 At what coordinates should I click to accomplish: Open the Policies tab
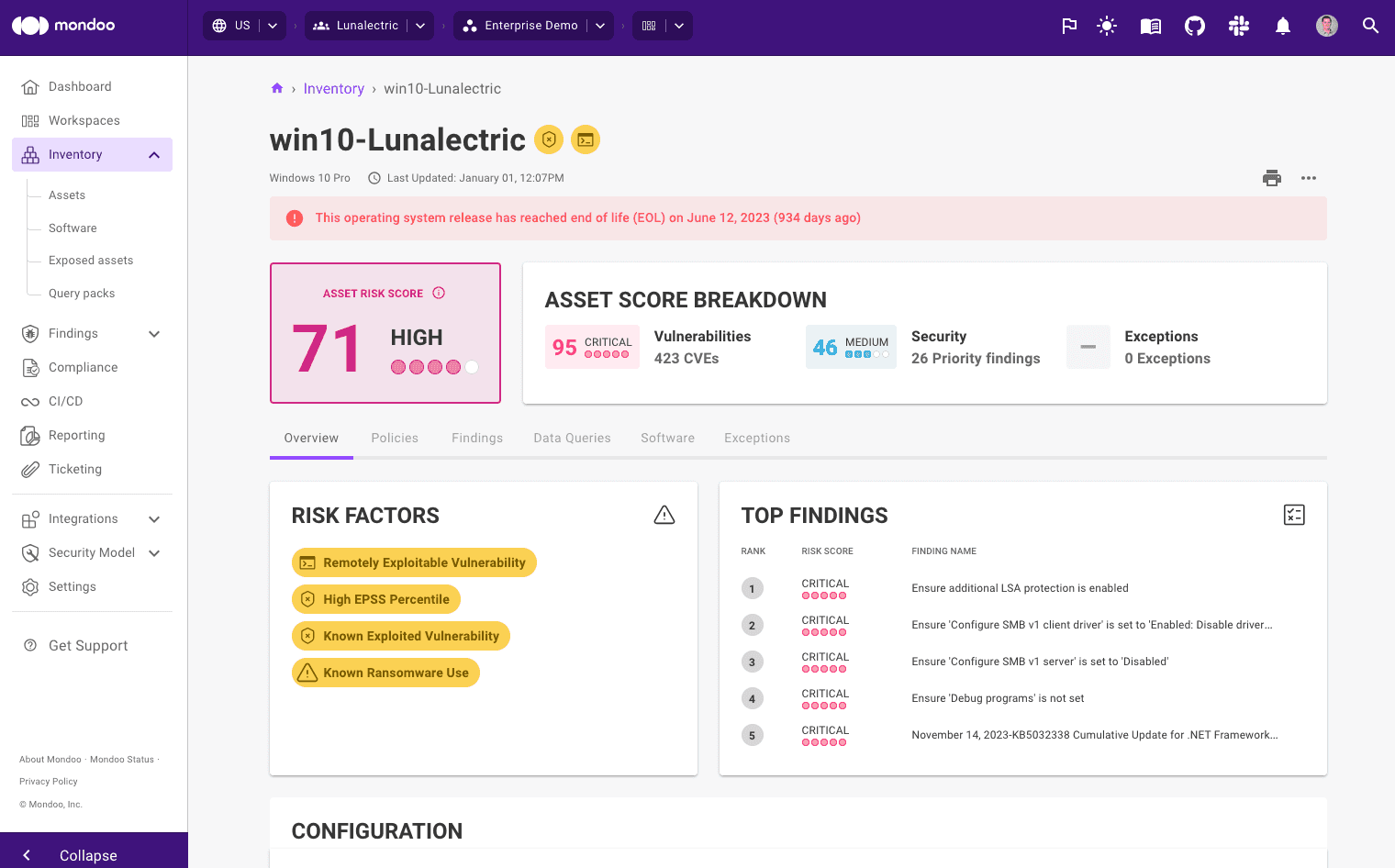[x=395, y=438]
